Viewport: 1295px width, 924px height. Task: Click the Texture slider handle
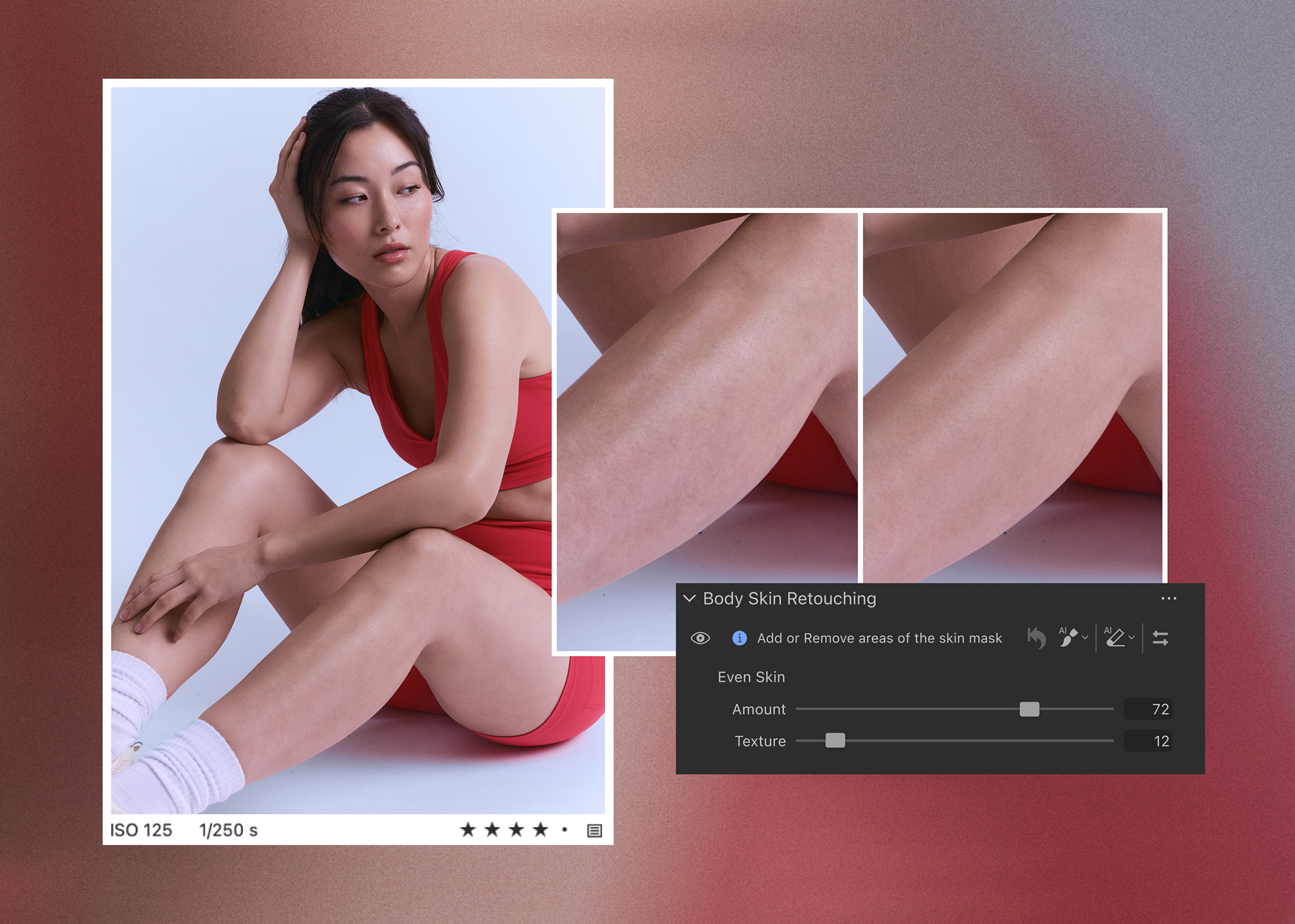835,741
